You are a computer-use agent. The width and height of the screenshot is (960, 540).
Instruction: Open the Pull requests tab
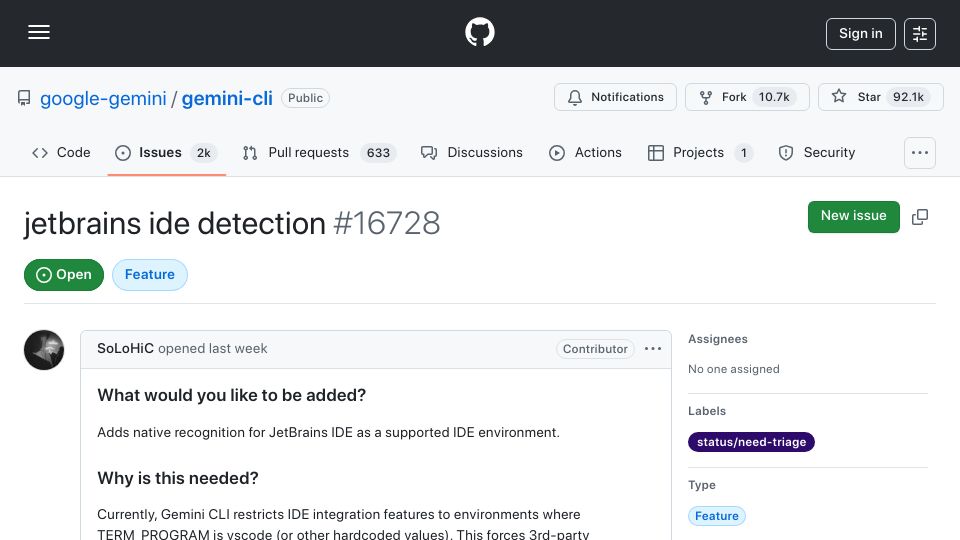pos(319,152)
